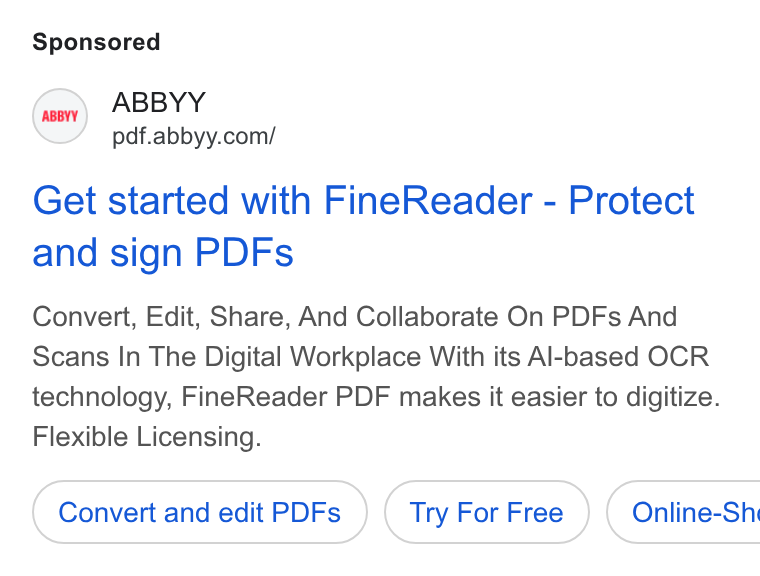Click the round ABBYY logo icon
This screenshot has width=760, height=576.
(60, 116)
